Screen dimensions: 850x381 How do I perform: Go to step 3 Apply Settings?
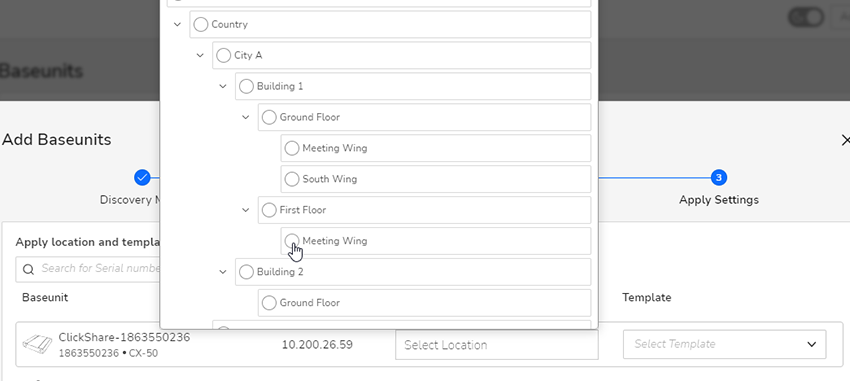(x=718, y=177)
